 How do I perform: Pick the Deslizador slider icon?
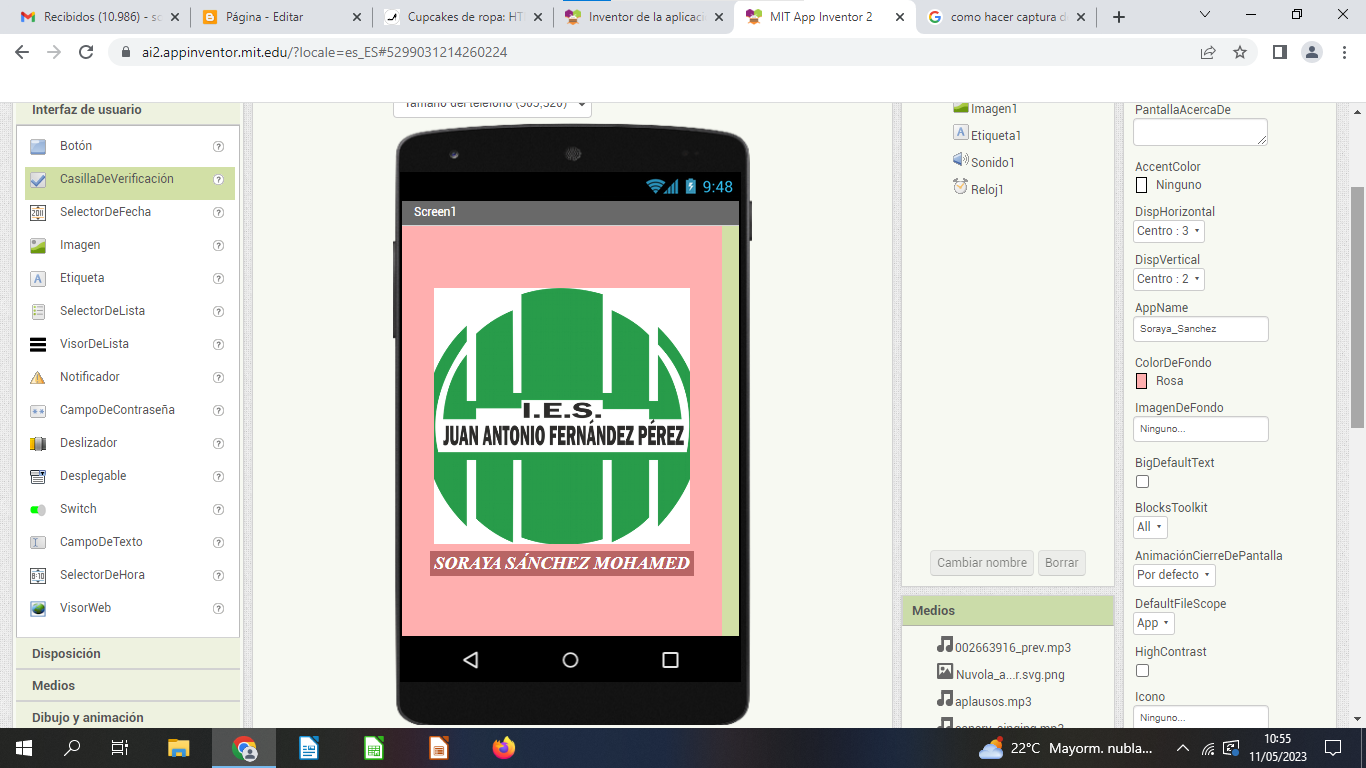click(x=38, y=443)
